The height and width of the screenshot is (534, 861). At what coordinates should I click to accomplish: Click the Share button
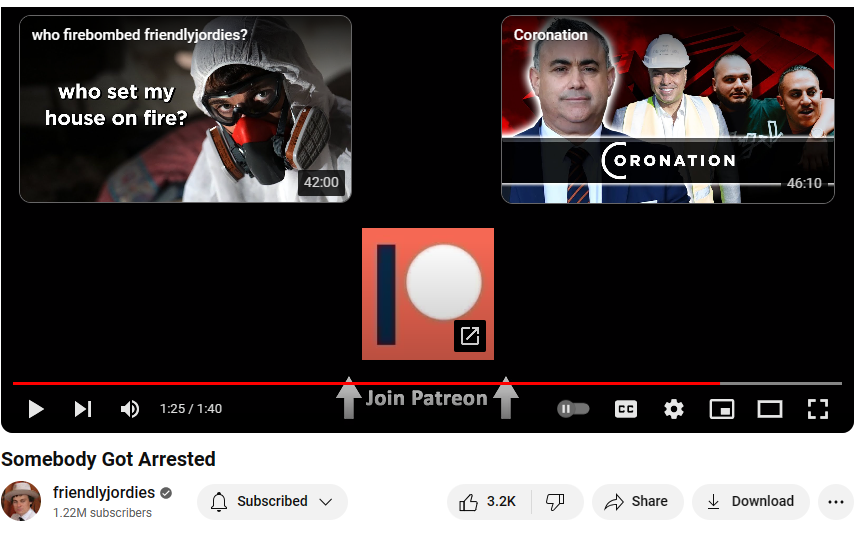coord(637,502)
